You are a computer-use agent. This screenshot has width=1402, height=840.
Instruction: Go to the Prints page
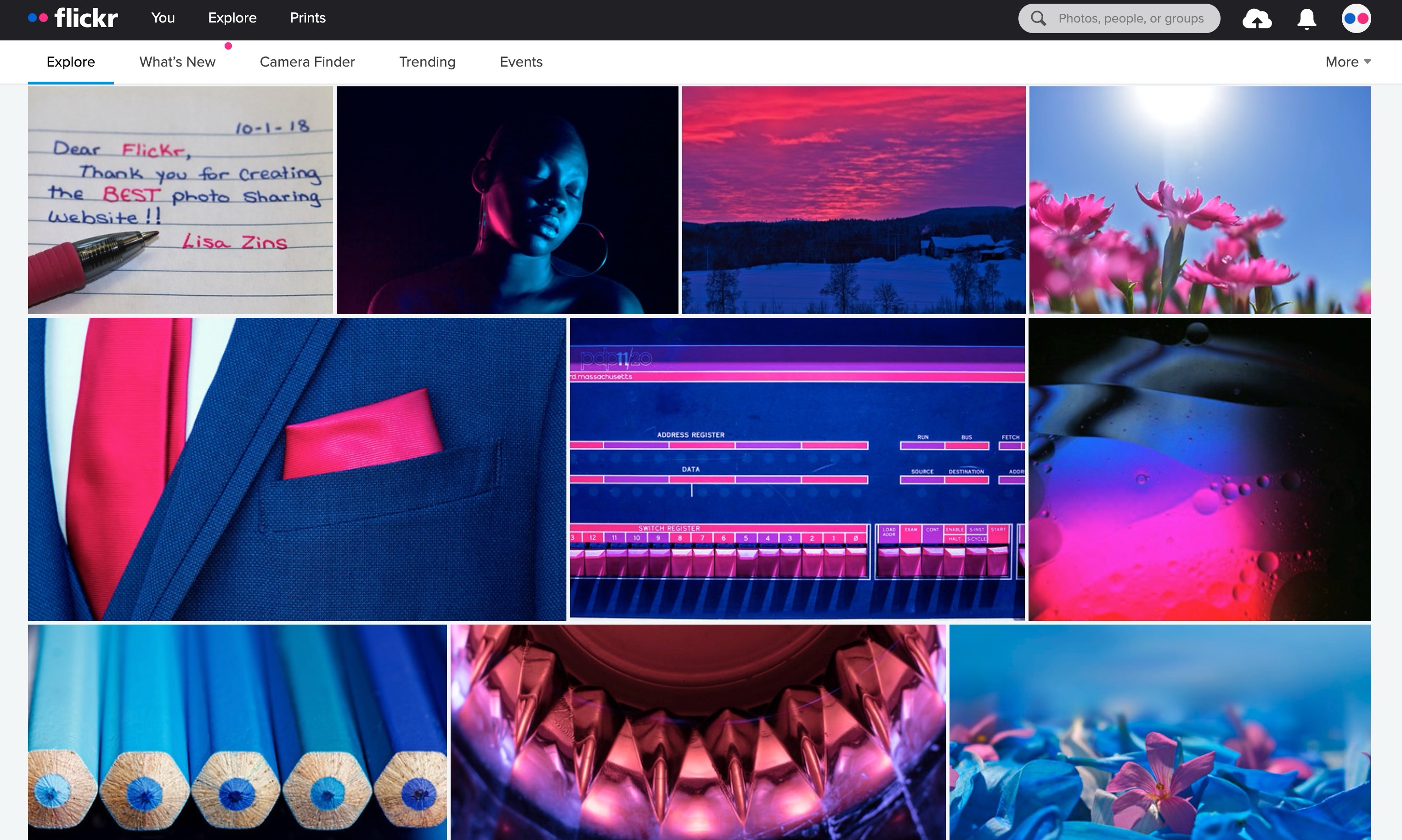[x=307, y=17]
